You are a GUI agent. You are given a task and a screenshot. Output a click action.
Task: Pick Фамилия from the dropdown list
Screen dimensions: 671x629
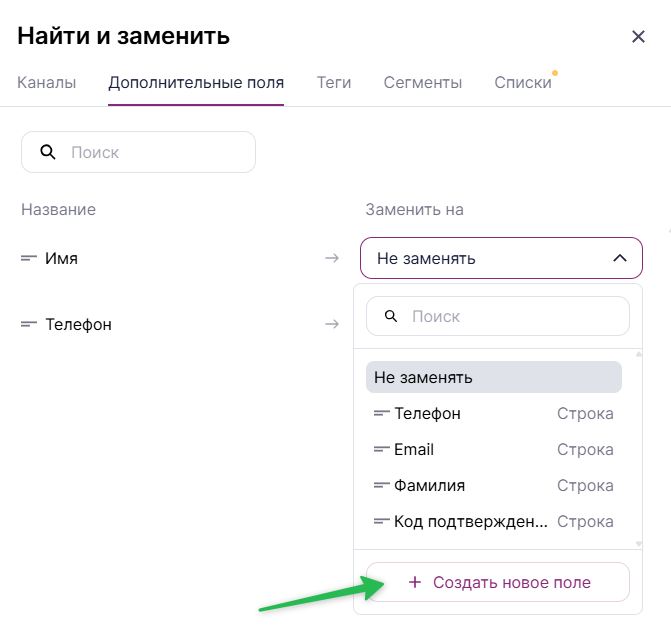point(494,485)
